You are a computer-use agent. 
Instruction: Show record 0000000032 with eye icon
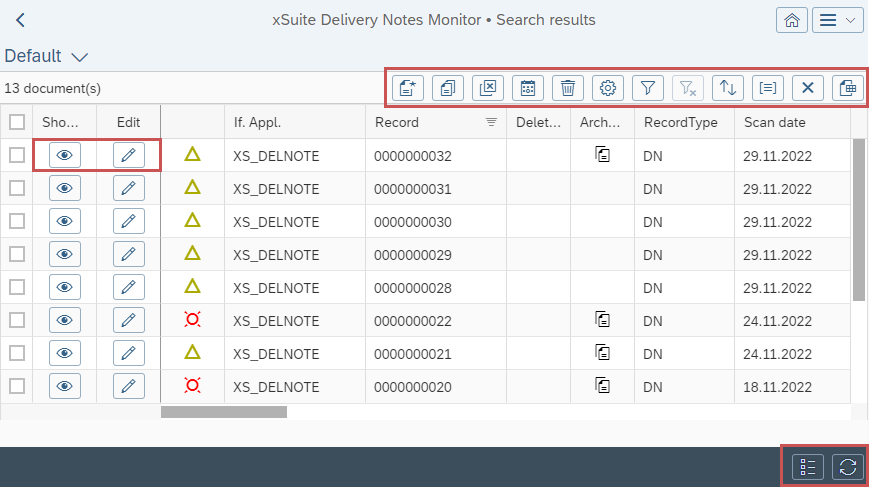pyautogui.click(x=65, y=155)
